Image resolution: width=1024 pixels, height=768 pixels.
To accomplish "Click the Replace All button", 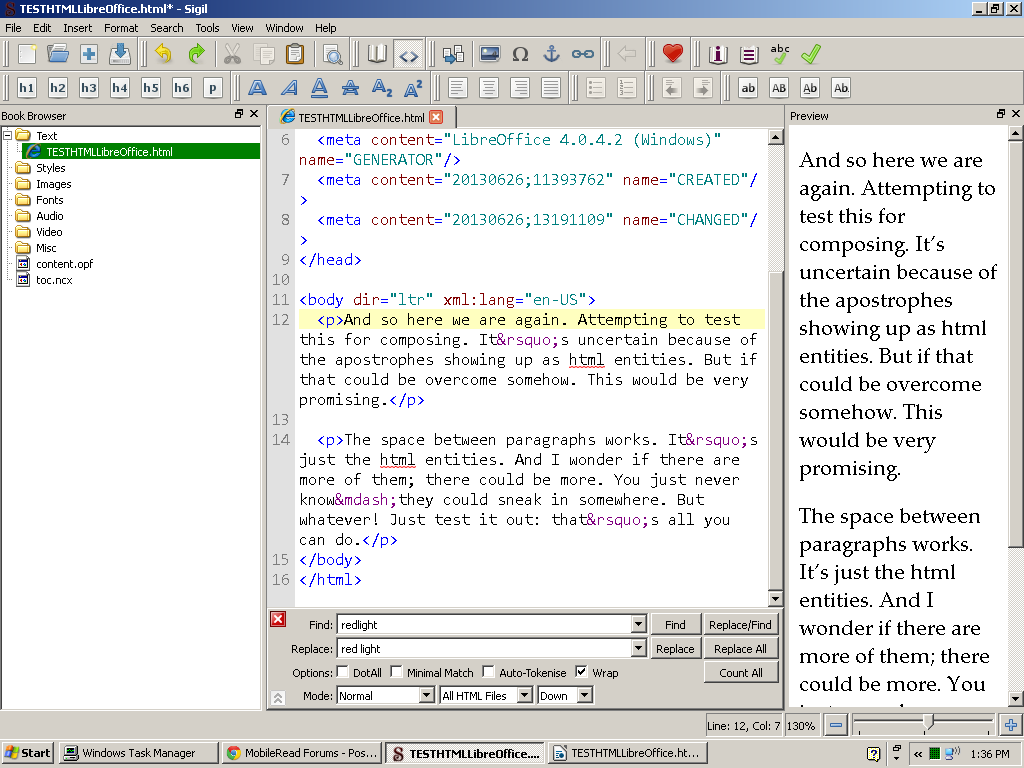I will click(740, 649).
